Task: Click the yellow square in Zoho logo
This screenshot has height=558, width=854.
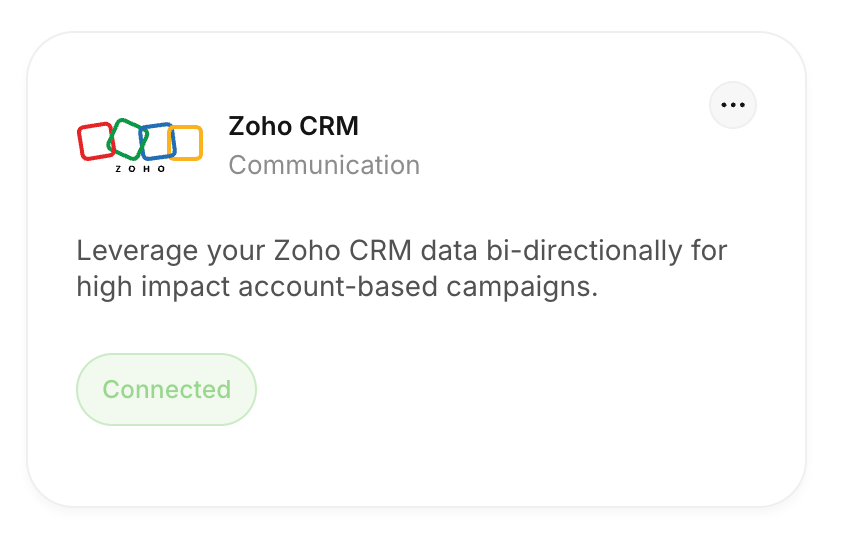Action: pos(185,143)
